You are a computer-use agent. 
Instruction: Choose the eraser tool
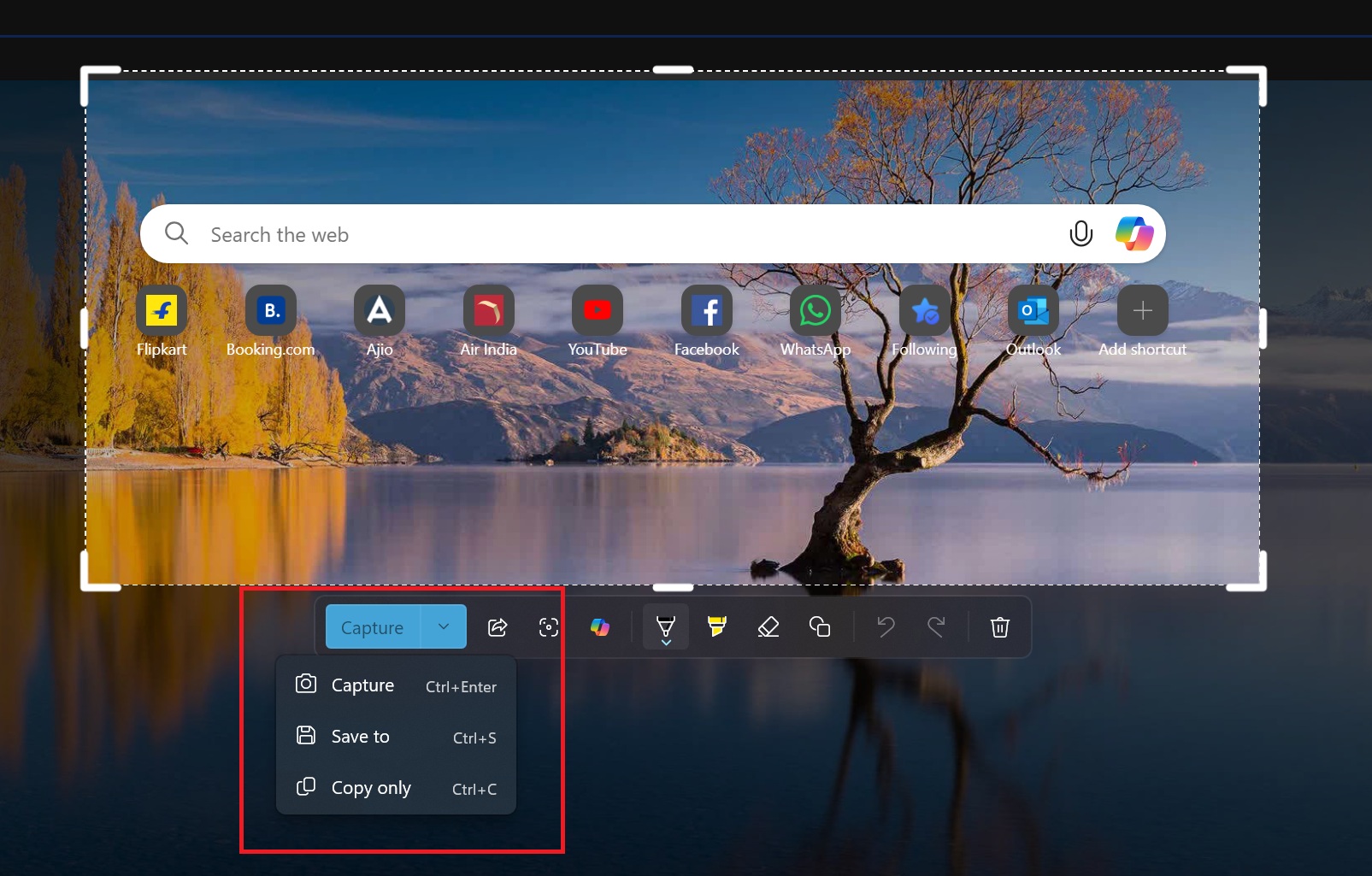768,627
